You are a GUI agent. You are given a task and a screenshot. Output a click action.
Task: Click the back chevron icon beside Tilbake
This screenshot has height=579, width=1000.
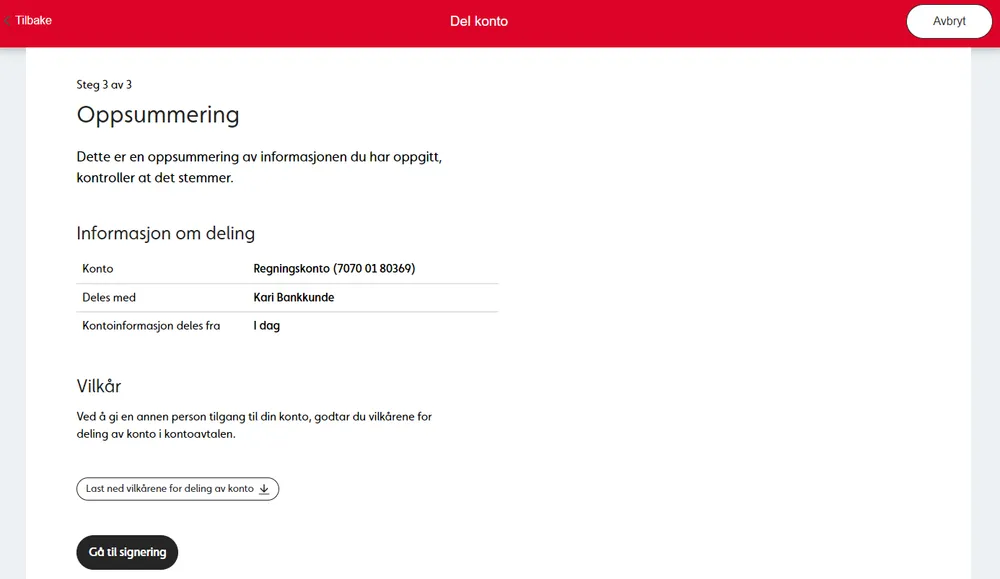coord(7,20)
